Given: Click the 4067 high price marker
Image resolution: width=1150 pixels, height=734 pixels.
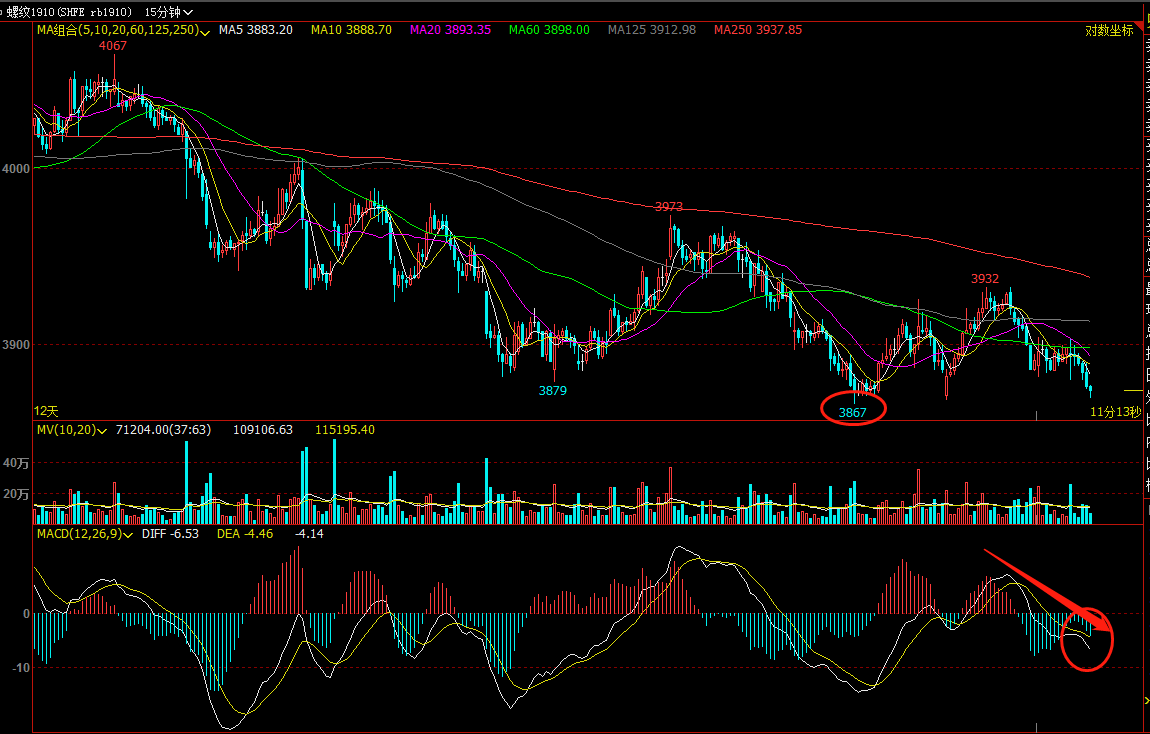Looking at the screenshot, I should [x=113, y=45].
